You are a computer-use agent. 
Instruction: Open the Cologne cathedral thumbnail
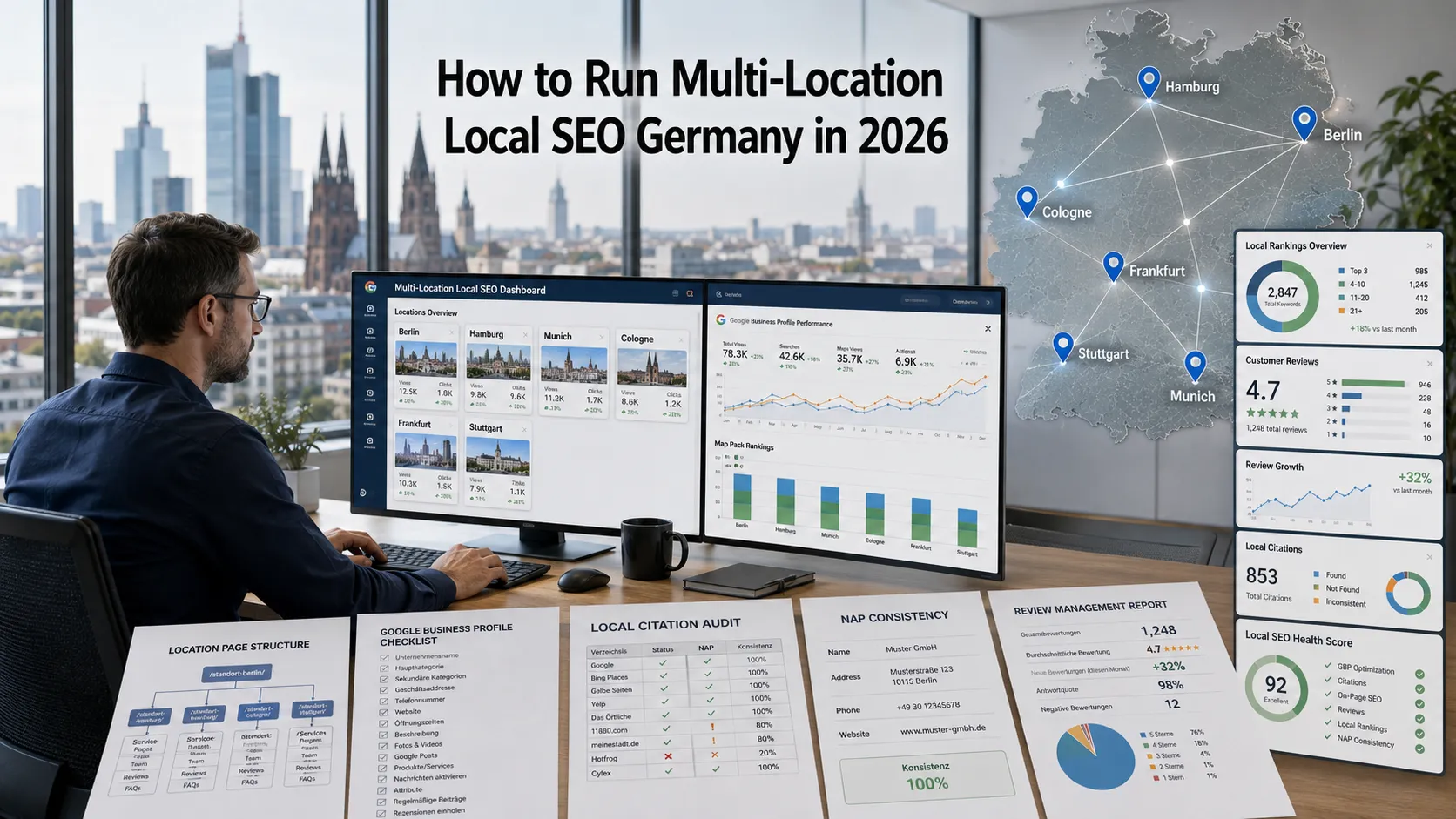tap(652, 368)
